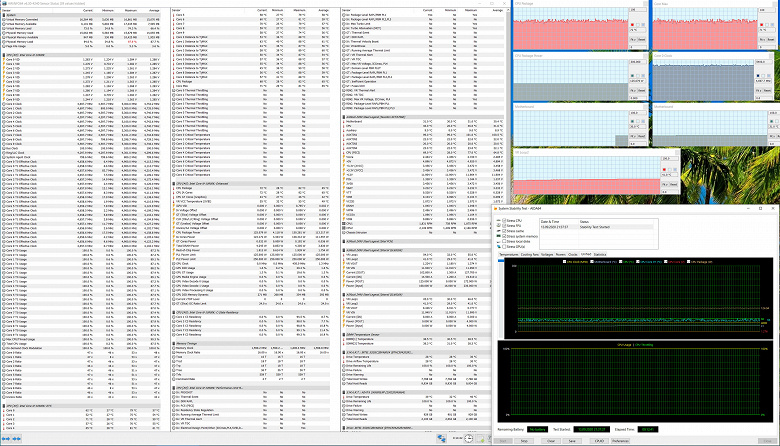Image resolution: width=780 pixels, height=446 pixels.
Task: Toggle CPU Clock legend checkbox in AIDA64 graph
Action: pos(565,262)
